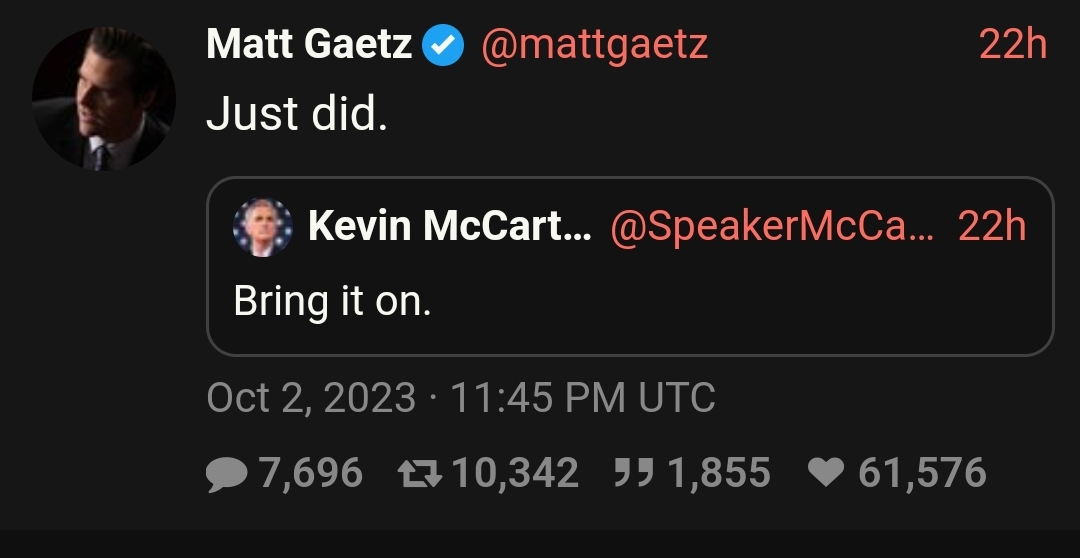The image size is (1080, 558).
Task: Open Kevin McCarthy's small avatar
Action: click(x=262, y=227)
